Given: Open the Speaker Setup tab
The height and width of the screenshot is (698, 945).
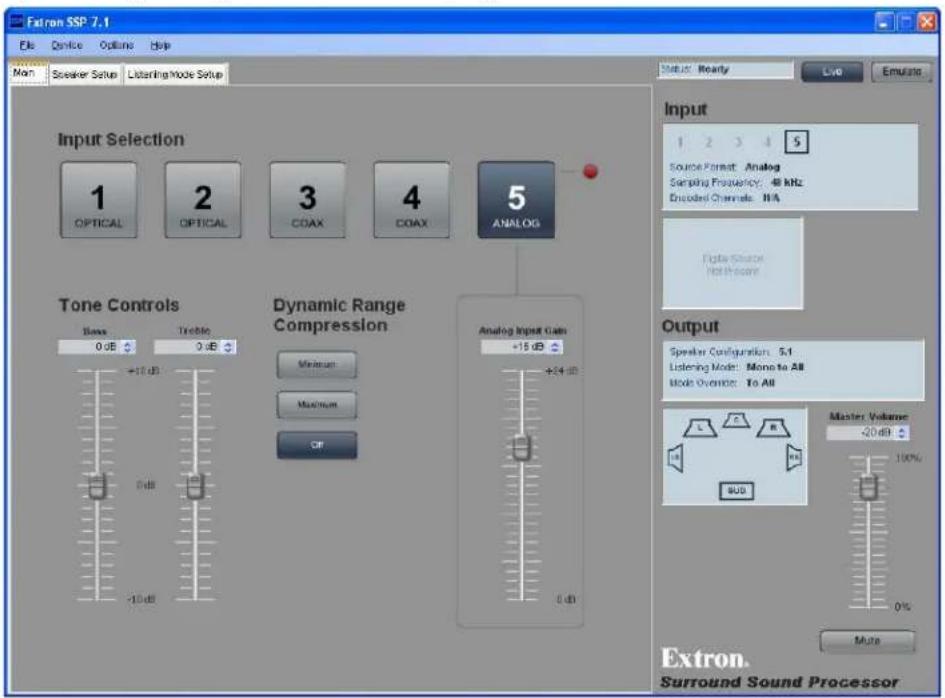Looking at the screenshot, I should (x=84, y=74).
